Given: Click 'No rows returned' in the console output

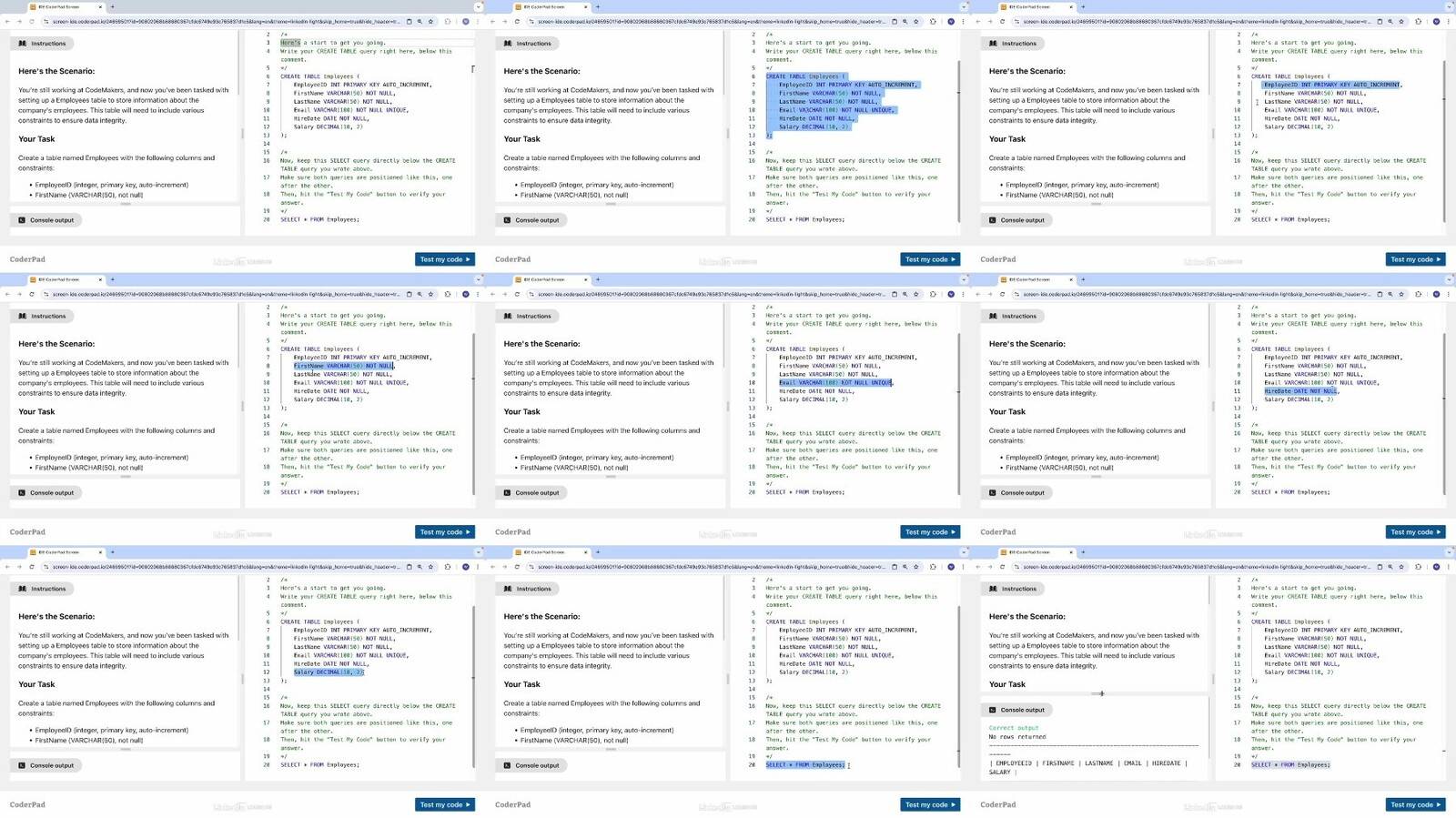Looking at the screenshot, I should click(1017, 737).
